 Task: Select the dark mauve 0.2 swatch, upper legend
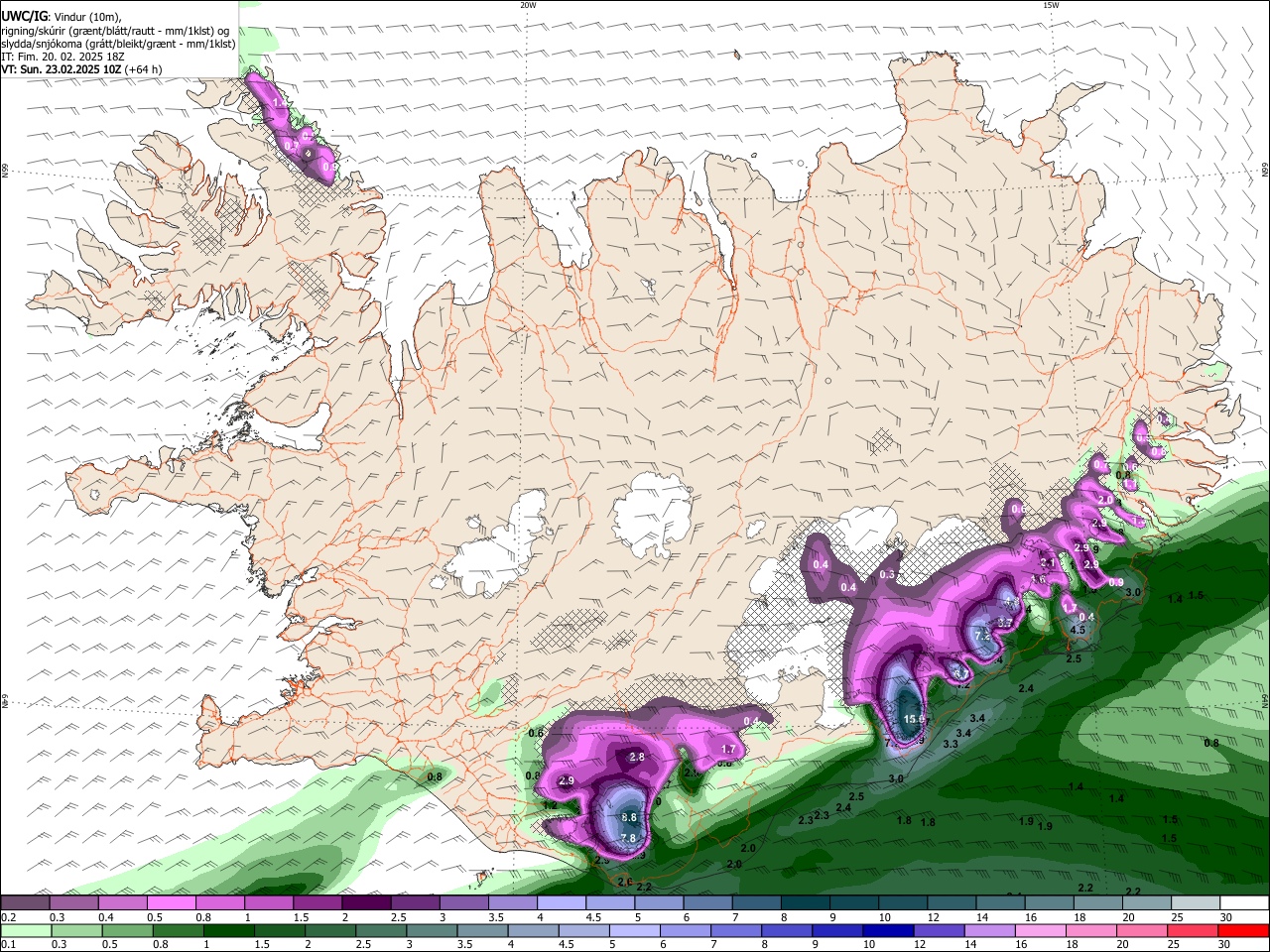(25, 902)
